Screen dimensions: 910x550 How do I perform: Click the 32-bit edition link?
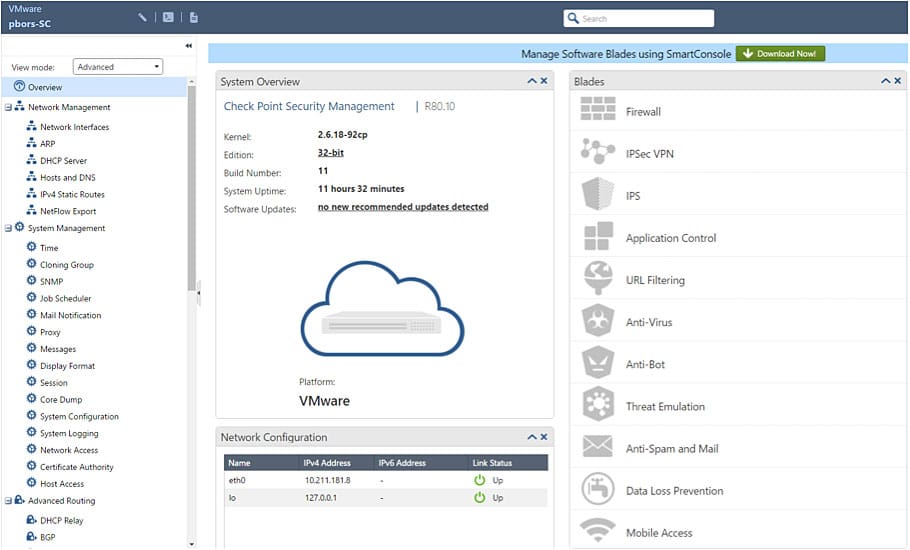pos(331,153)
